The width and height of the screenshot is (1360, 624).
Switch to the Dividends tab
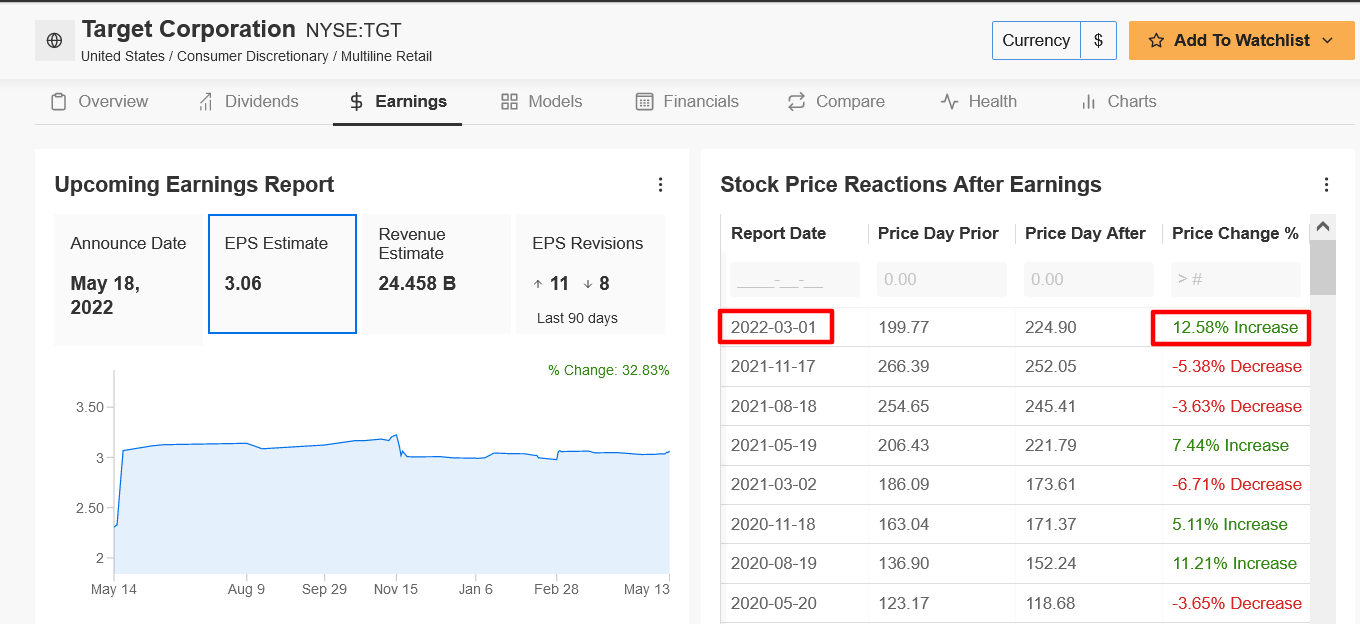coord(260,101)
